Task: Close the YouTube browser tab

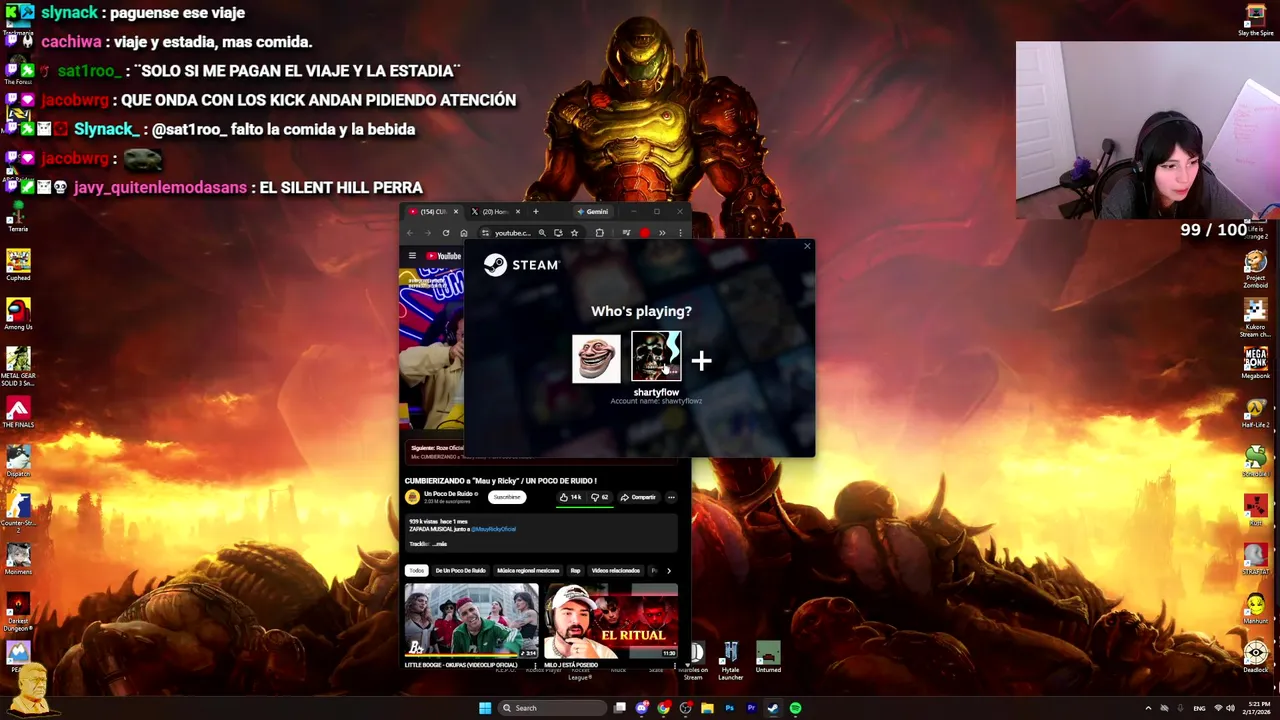Action: tap(456, 211)
